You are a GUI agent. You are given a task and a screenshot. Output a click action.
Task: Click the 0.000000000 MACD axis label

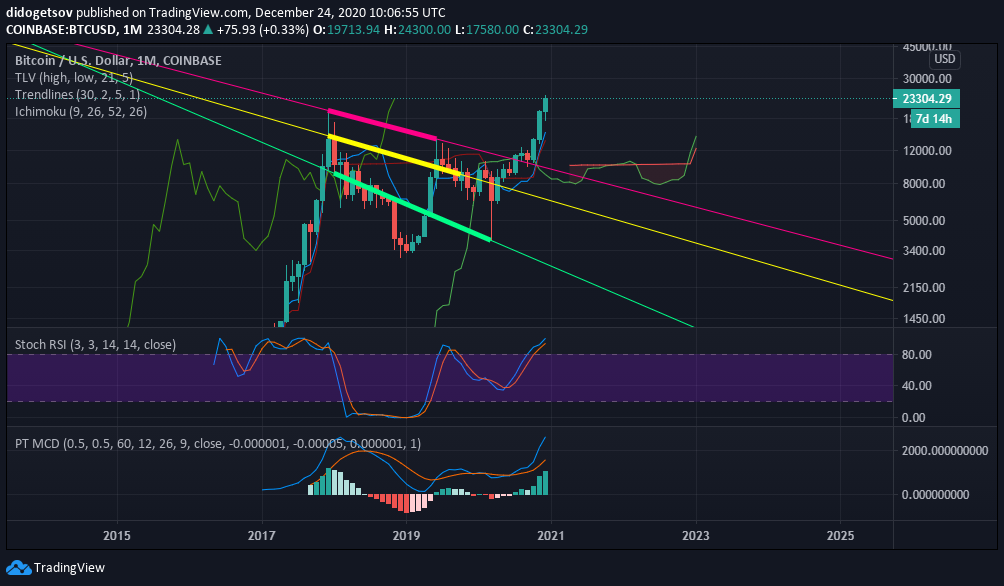[x=935, y=494]
